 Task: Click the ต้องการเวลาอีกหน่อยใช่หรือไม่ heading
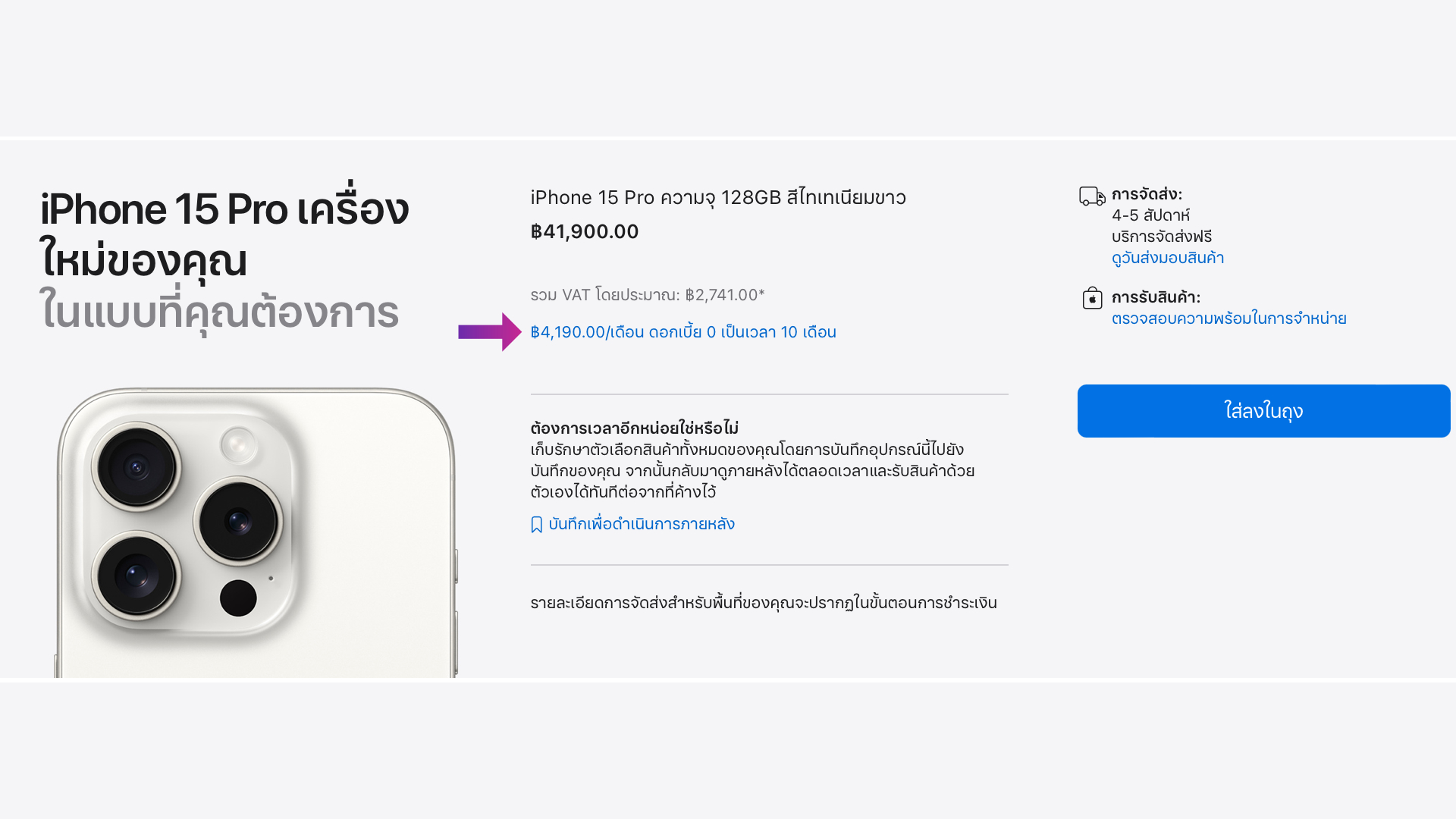coord(635,428)
